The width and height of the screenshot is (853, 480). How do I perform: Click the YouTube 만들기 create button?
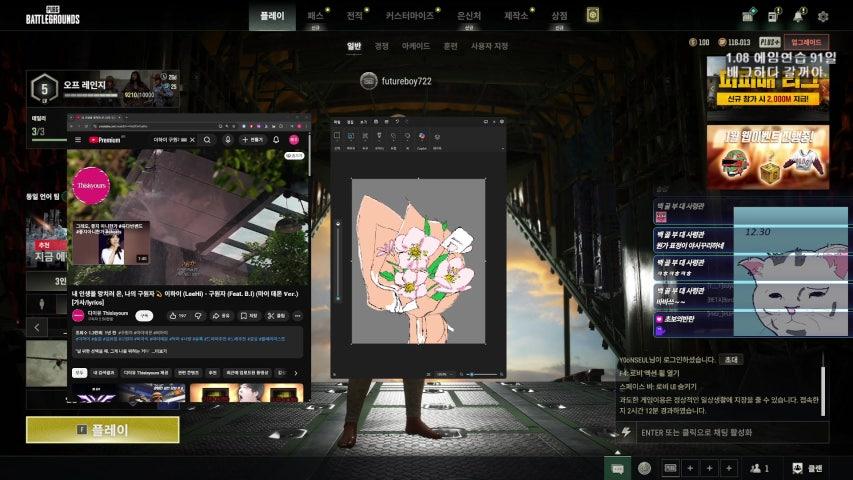click(x=252, y=140)
